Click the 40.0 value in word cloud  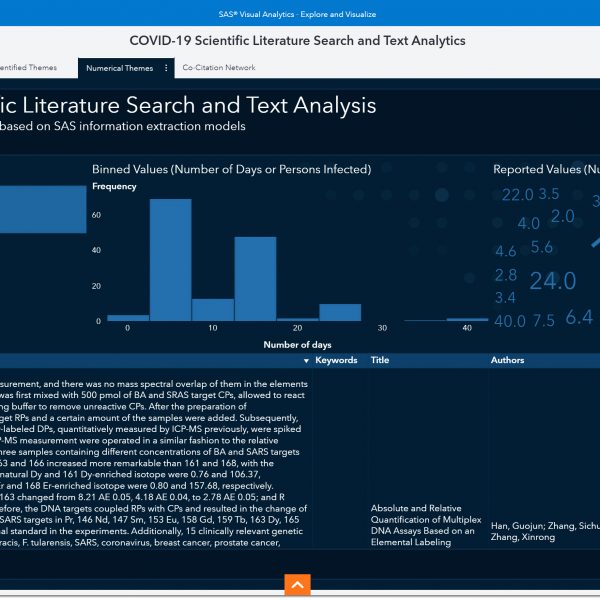tap(509, 321)
